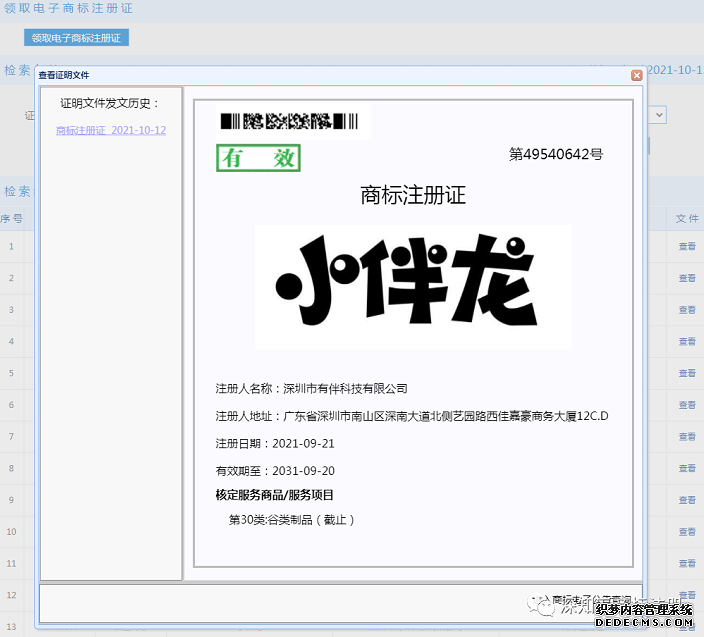Click 查看 link in row 8
Viewport: 704px width, 637px height.
(x=687, y=468)
